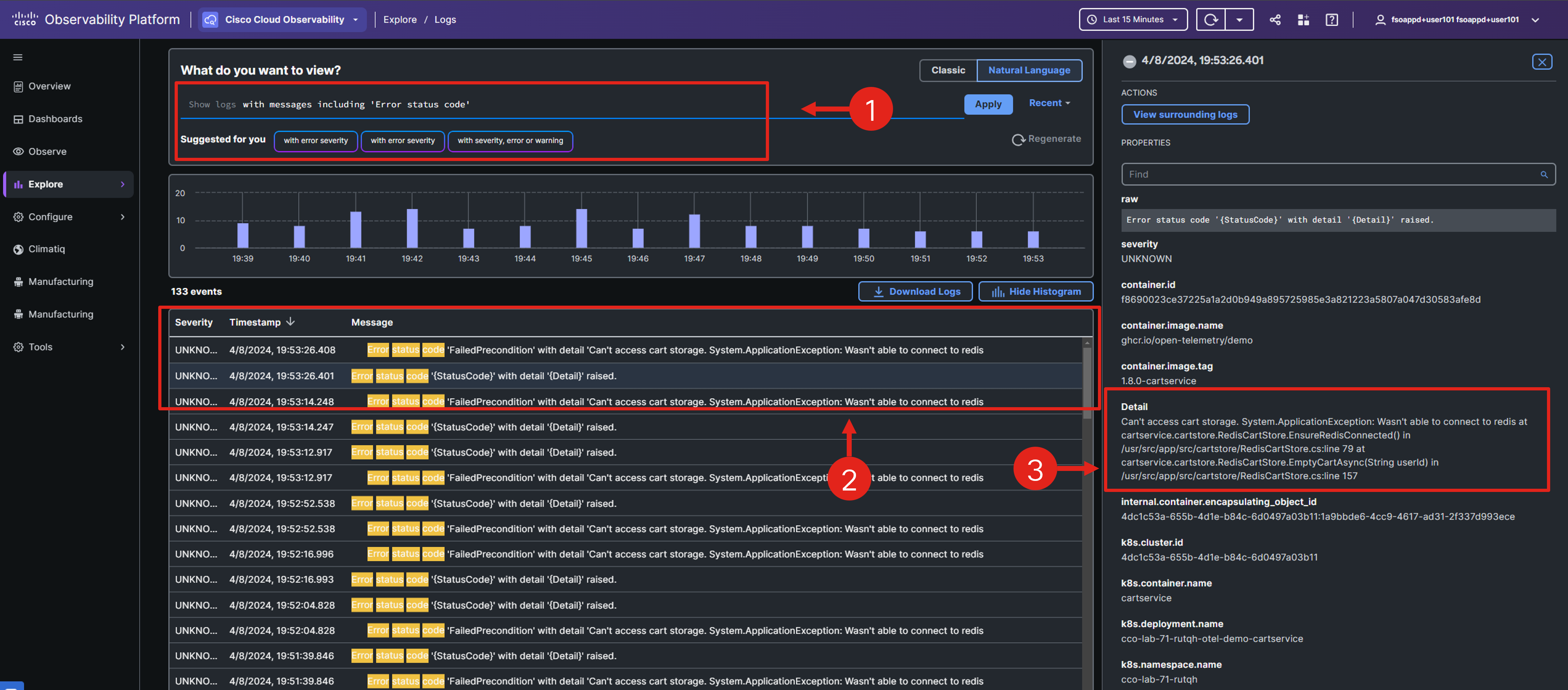Click the Regenerate suggestions icon

1018,139
